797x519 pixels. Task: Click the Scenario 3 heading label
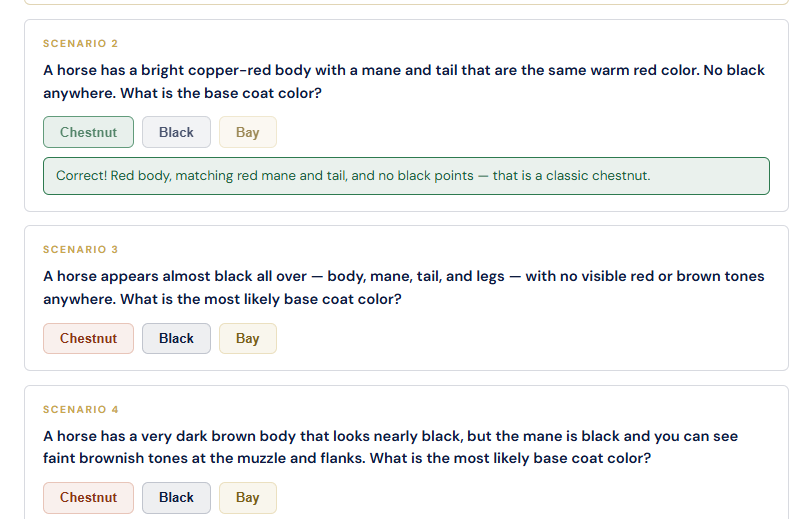80,250
